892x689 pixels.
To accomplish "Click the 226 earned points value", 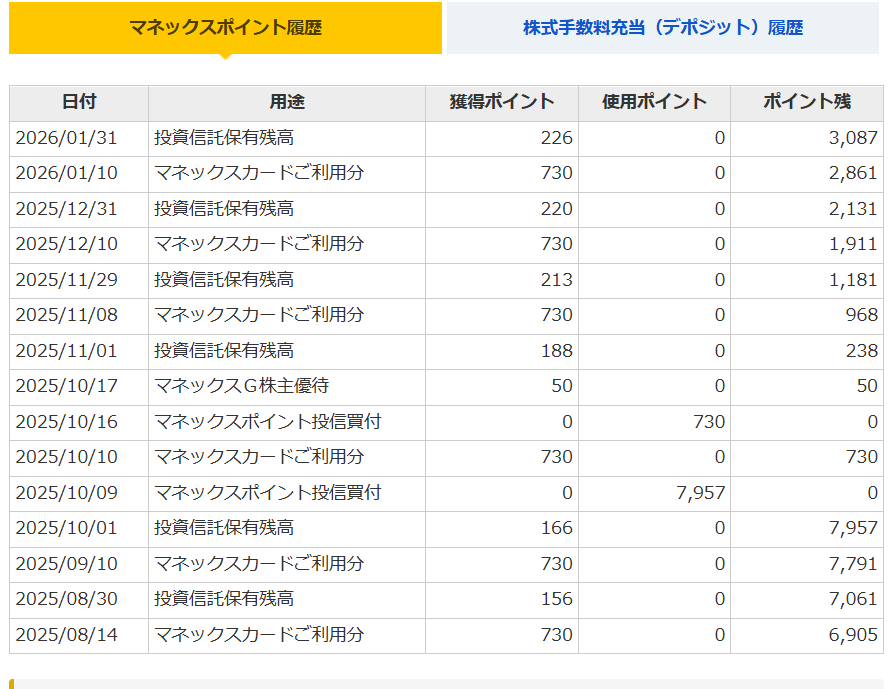I will (x=556, y=138).
